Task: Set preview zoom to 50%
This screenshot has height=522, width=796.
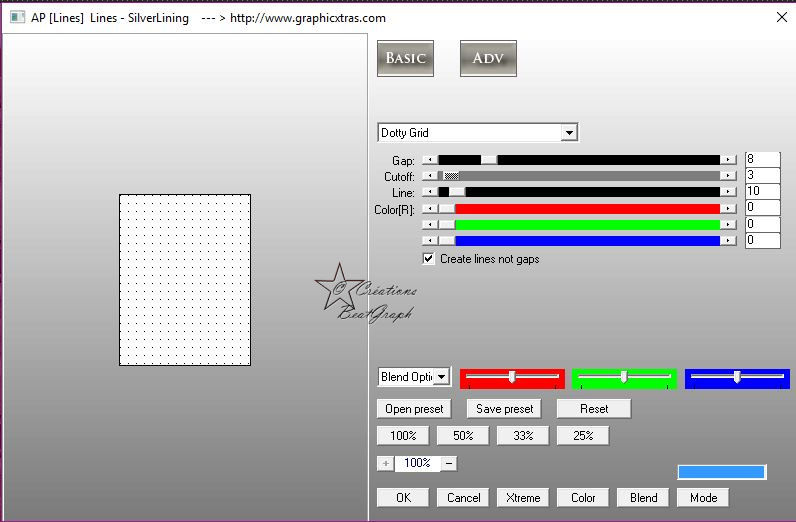Action: pos(463,436)
